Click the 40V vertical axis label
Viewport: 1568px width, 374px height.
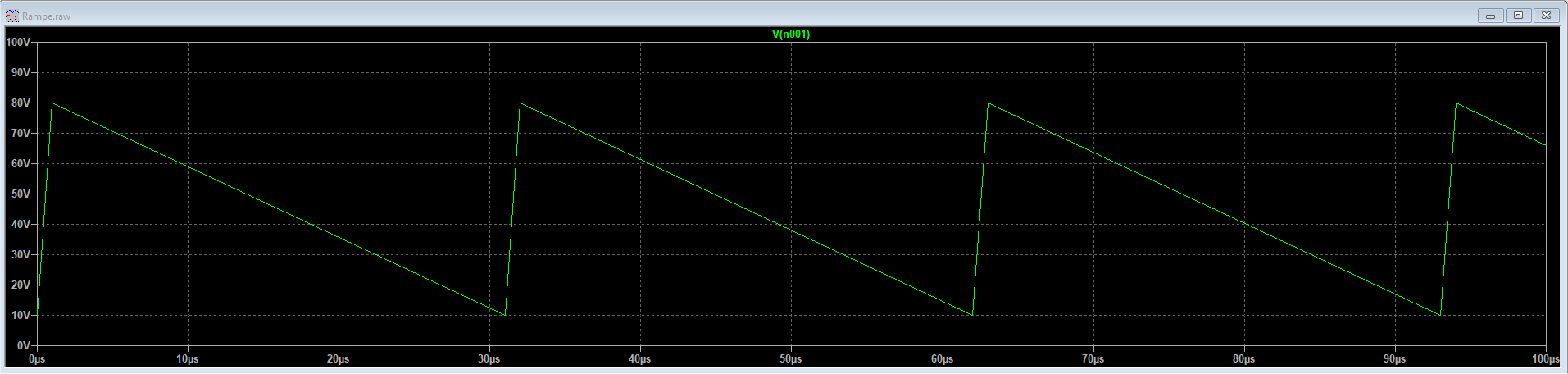tap(21, 225)
